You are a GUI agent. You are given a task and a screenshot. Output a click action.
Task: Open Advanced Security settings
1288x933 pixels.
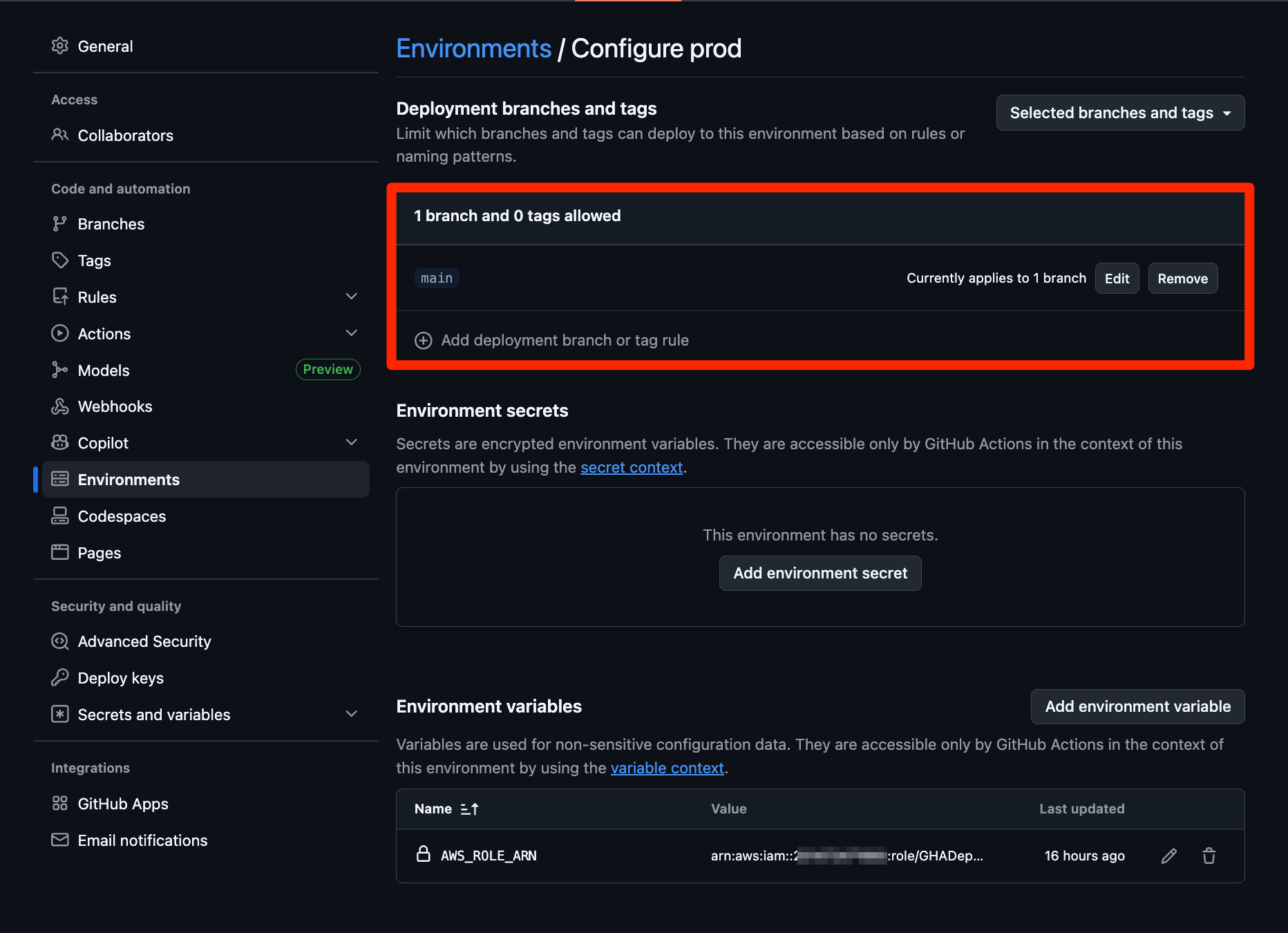point(206,641)
